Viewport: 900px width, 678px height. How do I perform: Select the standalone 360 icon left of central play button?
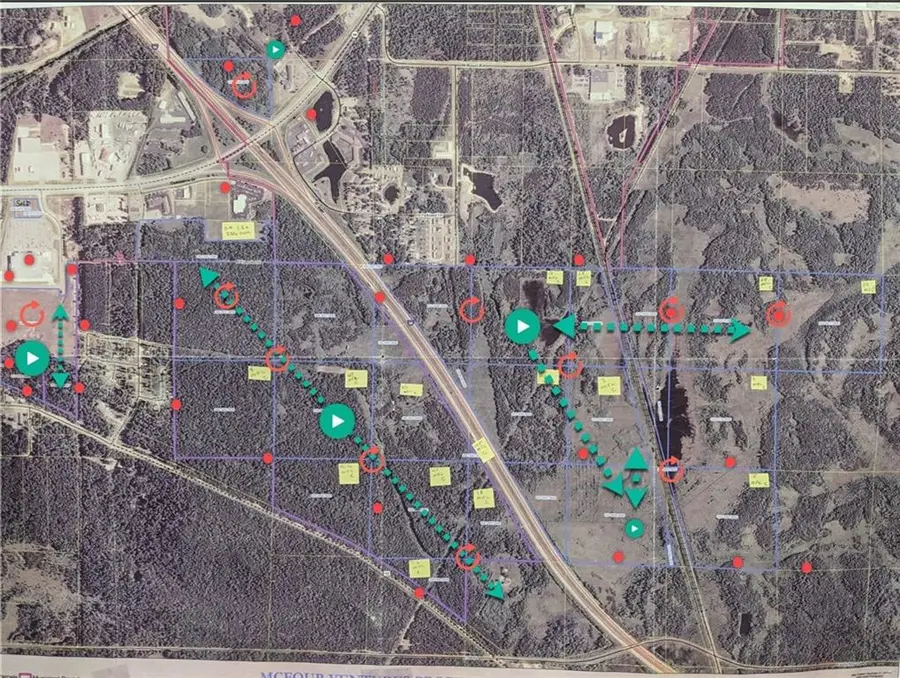(x=472, y=310)
